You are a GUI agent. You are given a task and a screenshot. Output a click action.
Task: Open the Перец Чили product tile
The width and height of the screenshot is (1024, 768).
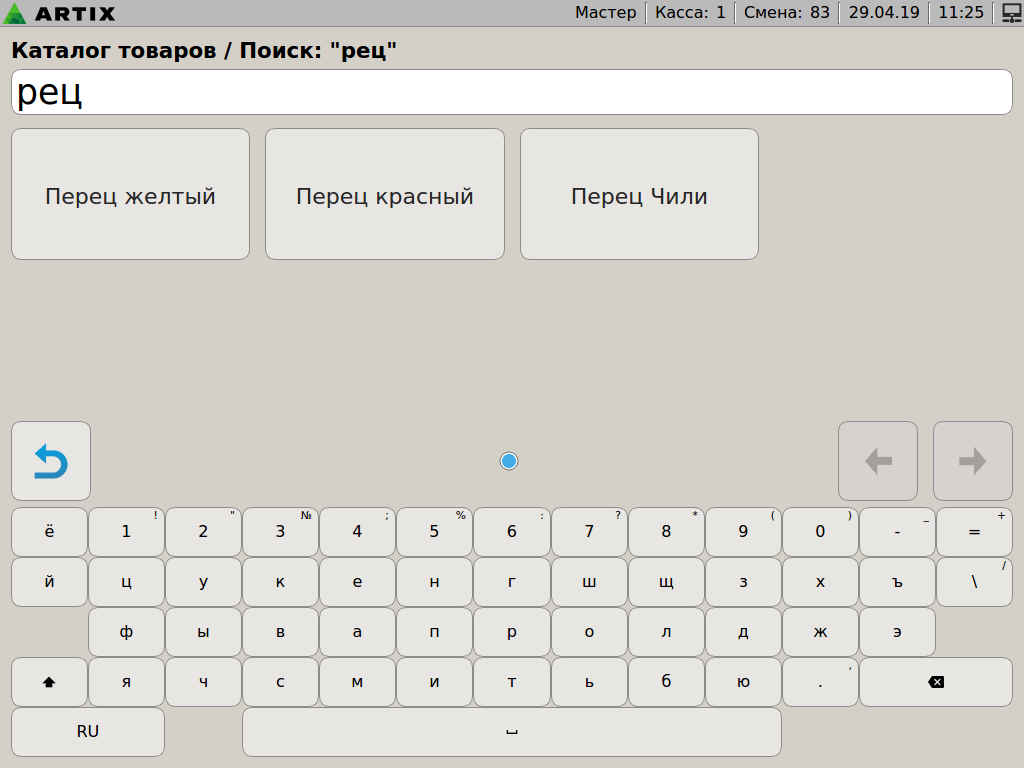point(639,195)
